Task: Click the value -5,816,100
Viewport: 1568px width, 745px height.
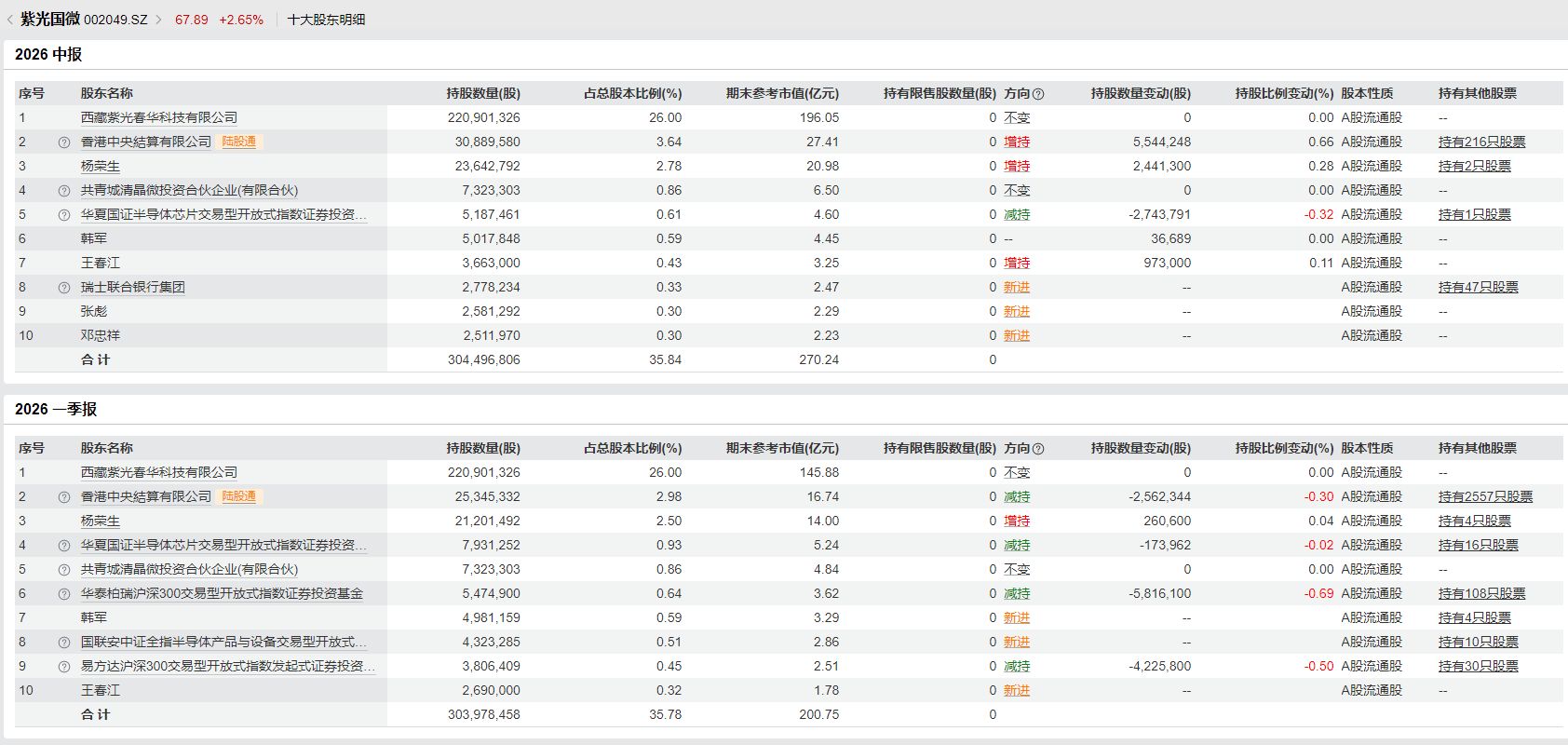Action: [x=1159, y=593]
